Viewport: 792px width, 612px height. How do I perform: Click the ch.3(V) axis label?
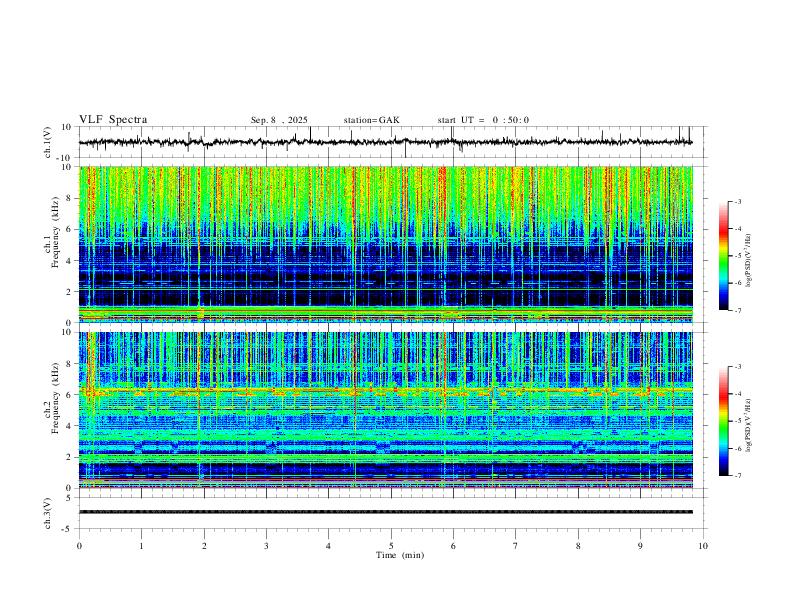pyautogui.click(x=48, y=514)
